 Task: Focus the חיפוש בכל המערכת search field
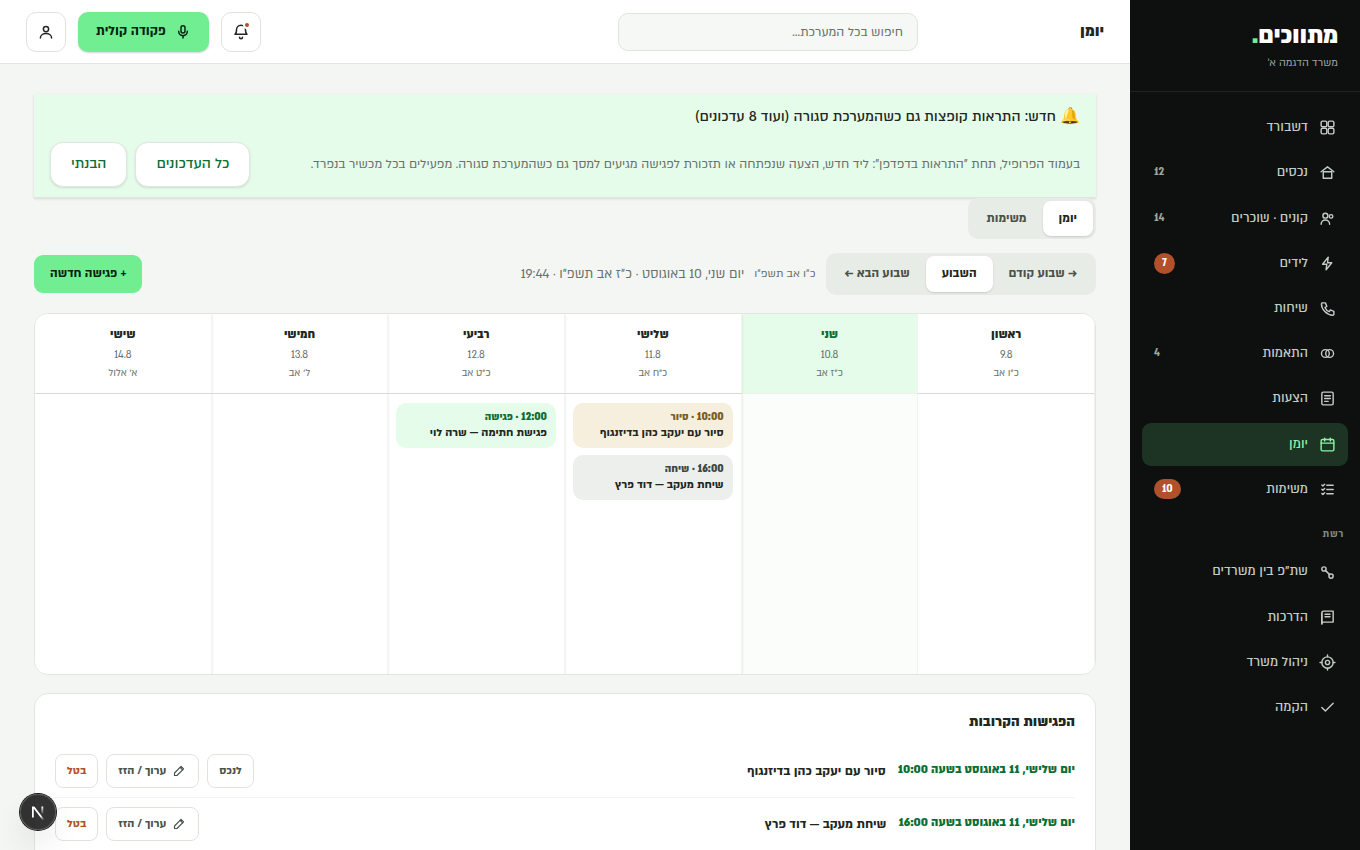(768, 32)
